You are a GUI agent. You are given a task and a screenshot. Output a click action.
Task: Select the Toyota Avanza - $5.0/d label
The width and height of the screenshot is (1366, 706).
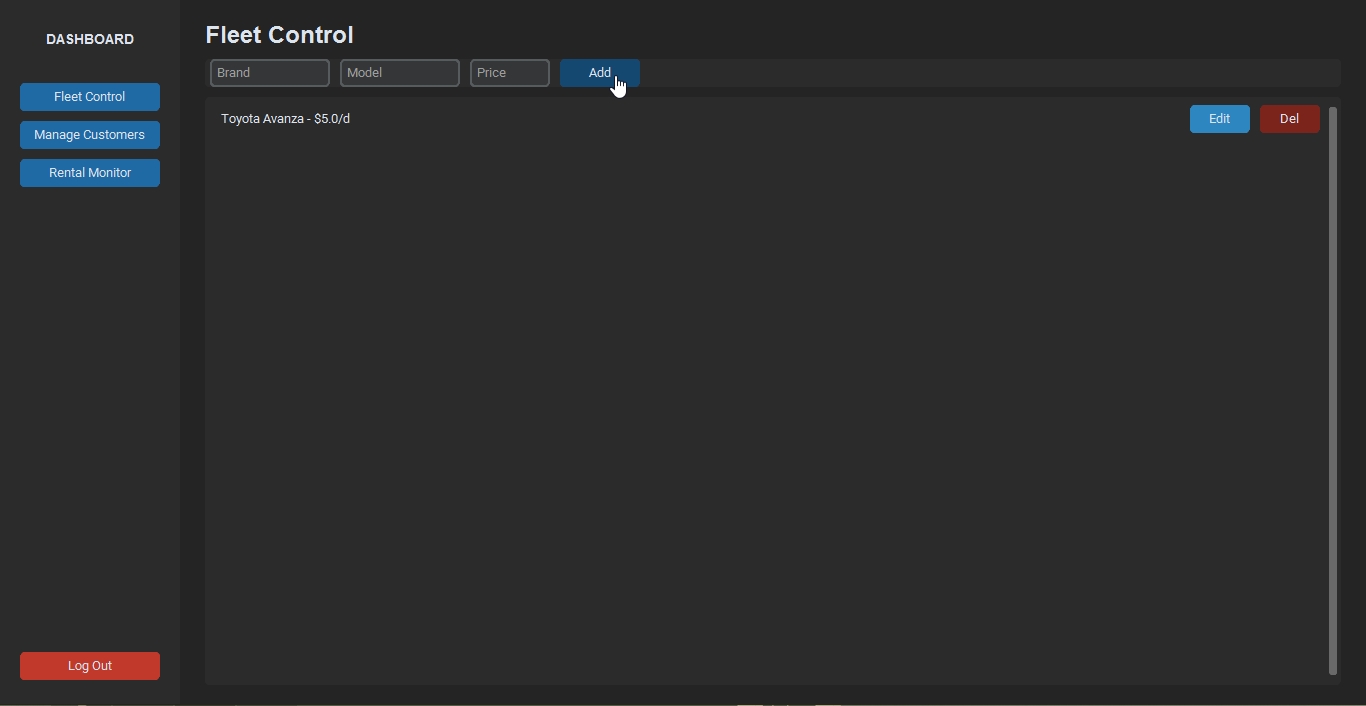(x=286, y=119)
